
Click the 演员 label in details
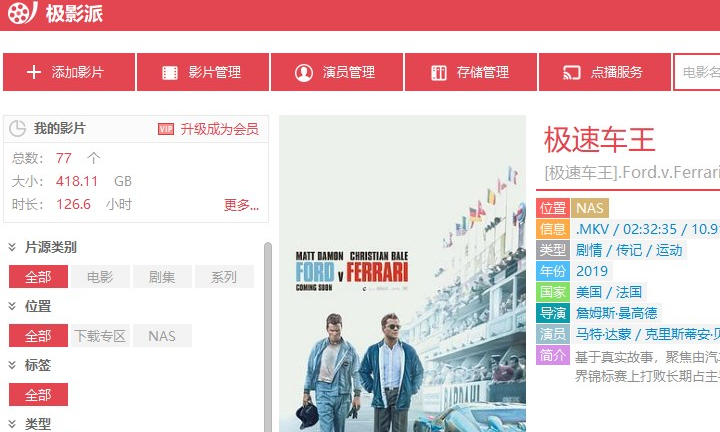pos(553,334)
